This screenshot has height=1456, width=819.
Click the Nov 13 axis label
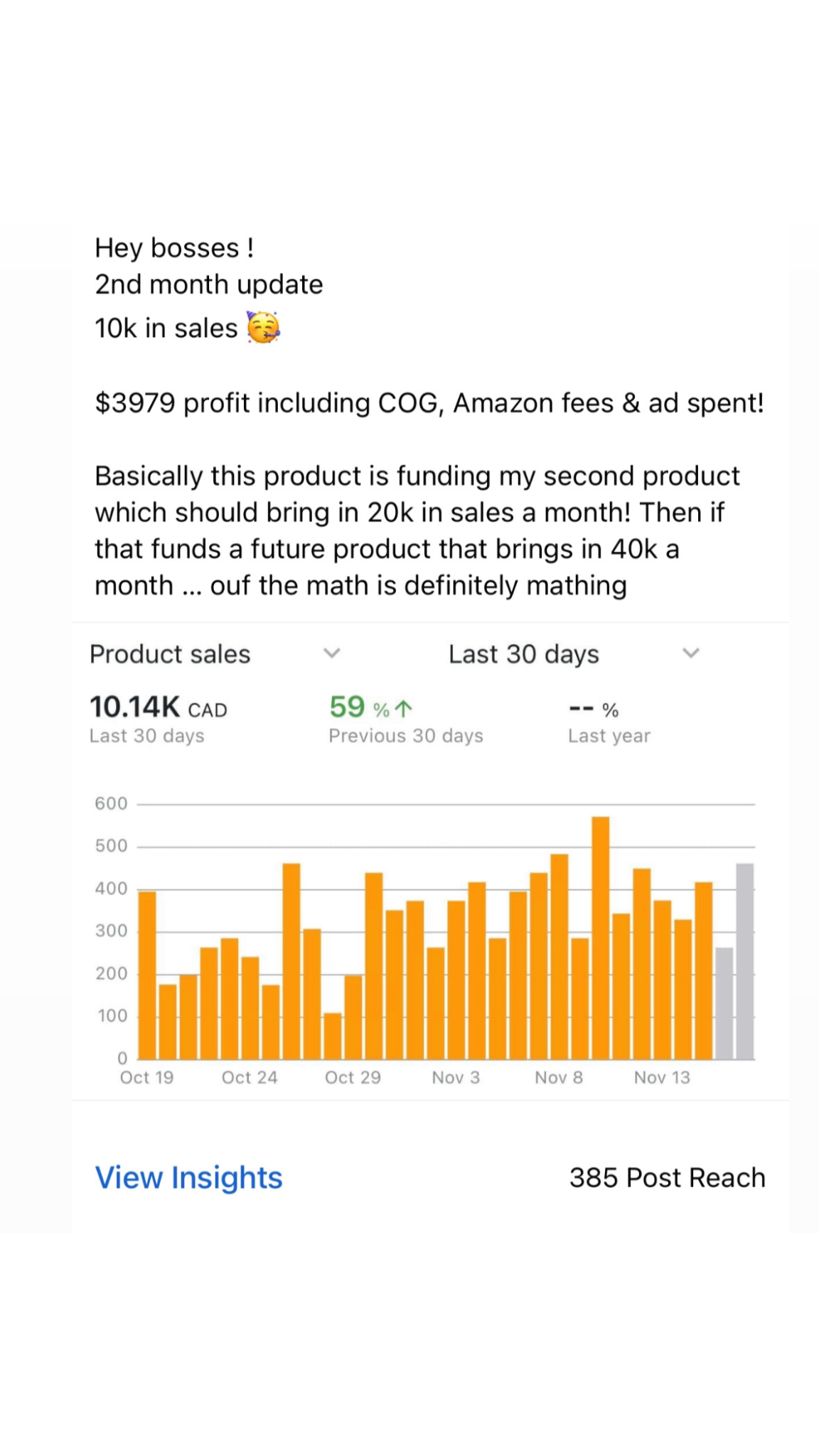coord(662,1078)
